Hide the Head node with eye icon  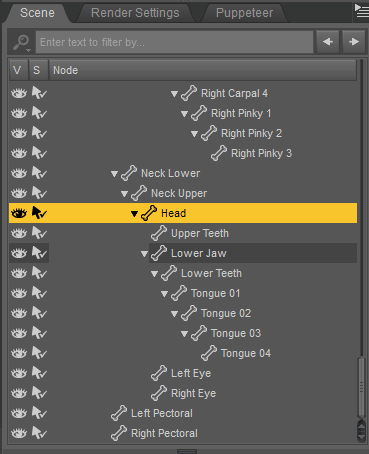(x=19, y=213)
